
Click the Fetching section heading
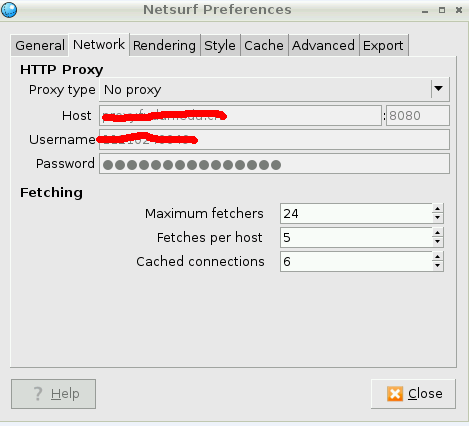[x=51, y=193]
